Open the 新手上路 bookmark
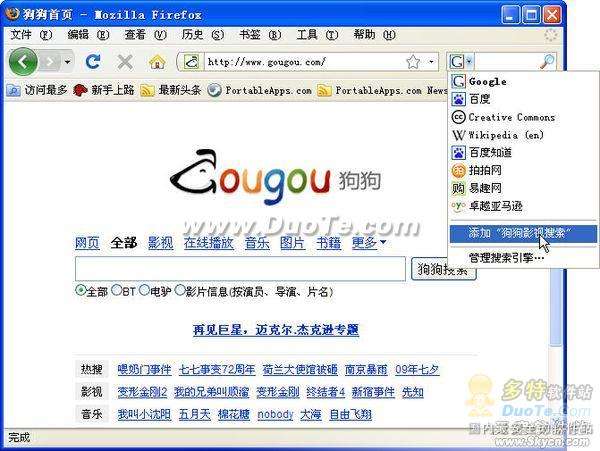The height and width of the screenshot is (451, 600). click(x=104, y=90)
